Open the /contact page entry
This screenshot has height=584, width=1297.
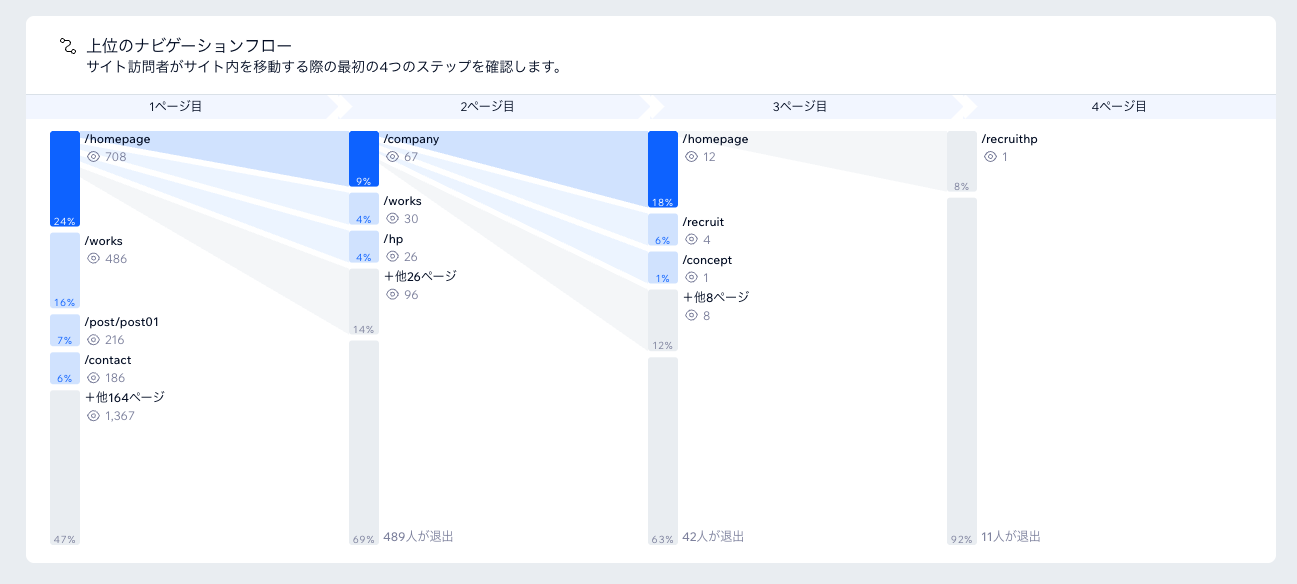coord(108,360)
